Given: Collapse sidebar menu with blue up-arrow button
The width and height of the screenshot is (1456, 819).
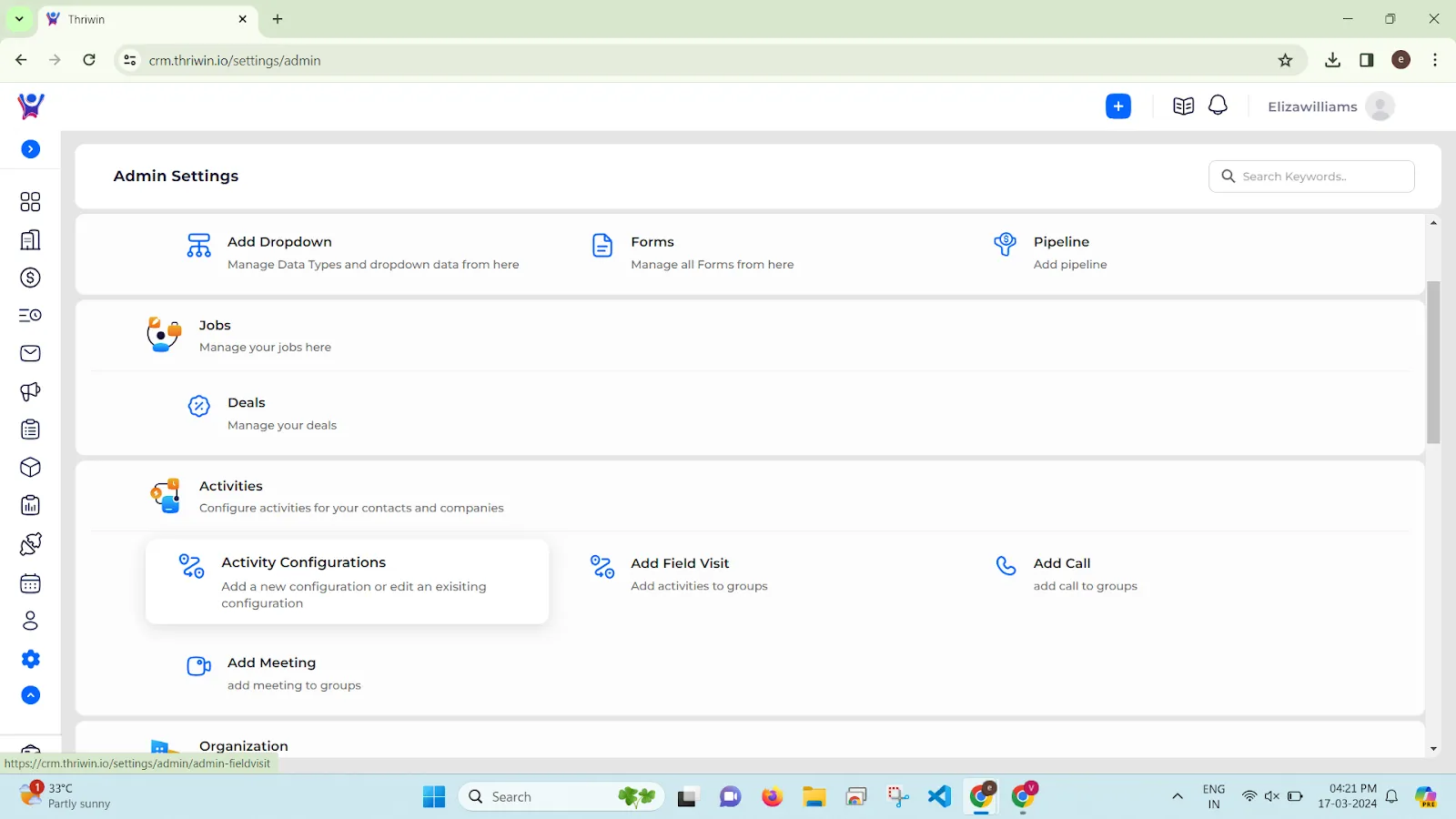Looking at the screenshot, I should pyautogui.click(x=31, y=695).
